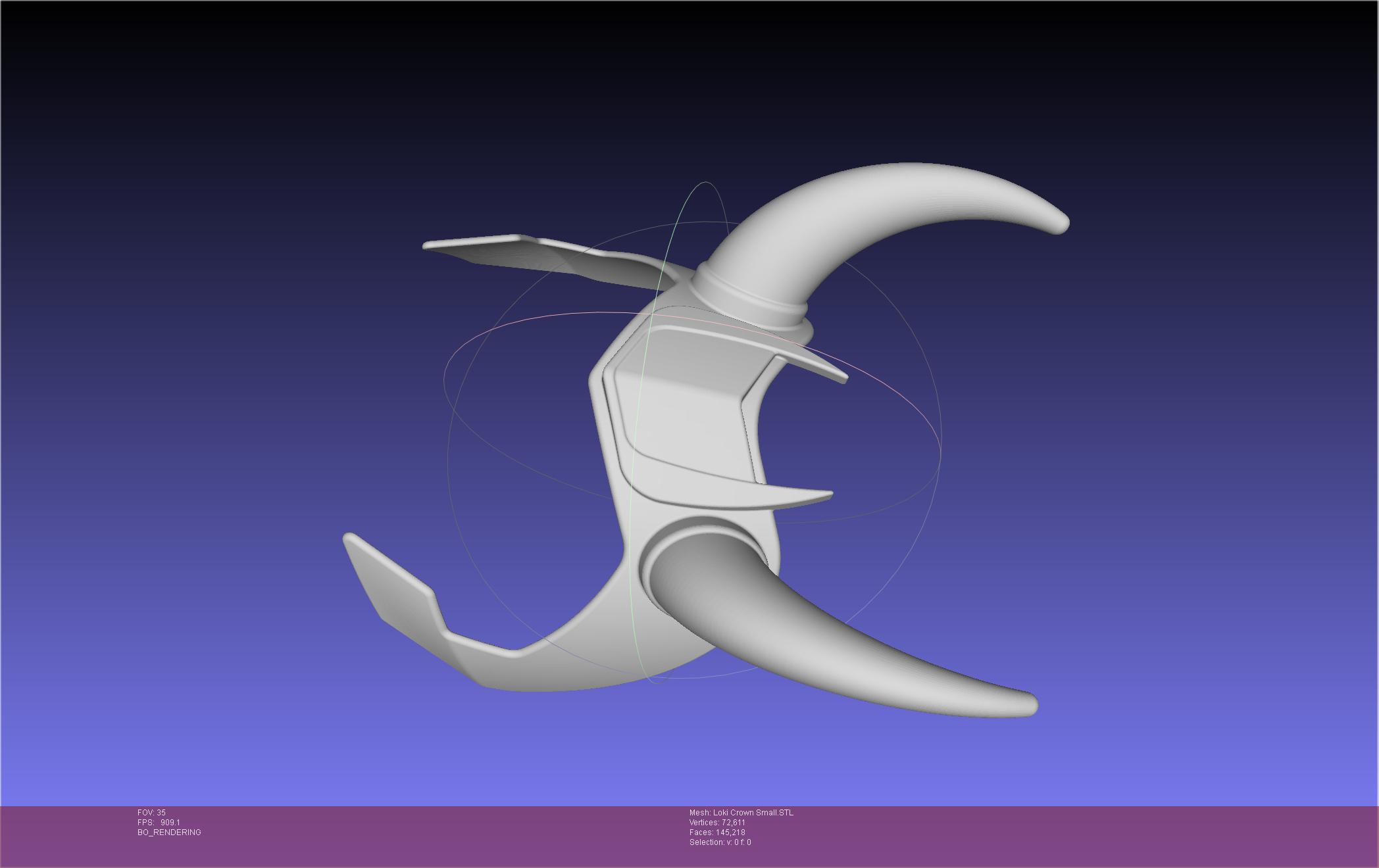Image resolution: width=1379 pixels, height=868 pixels.
Task: Click the 'Faces: 145,218' count
Action: pyautogui.click(x=717, y=832)
